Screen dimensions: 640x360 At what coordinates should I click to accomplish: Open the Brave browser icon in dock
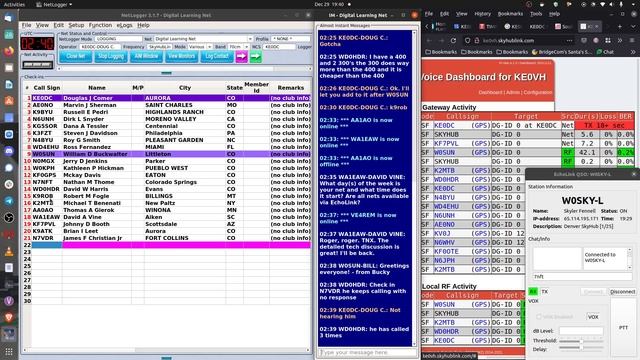coord(9,317)
